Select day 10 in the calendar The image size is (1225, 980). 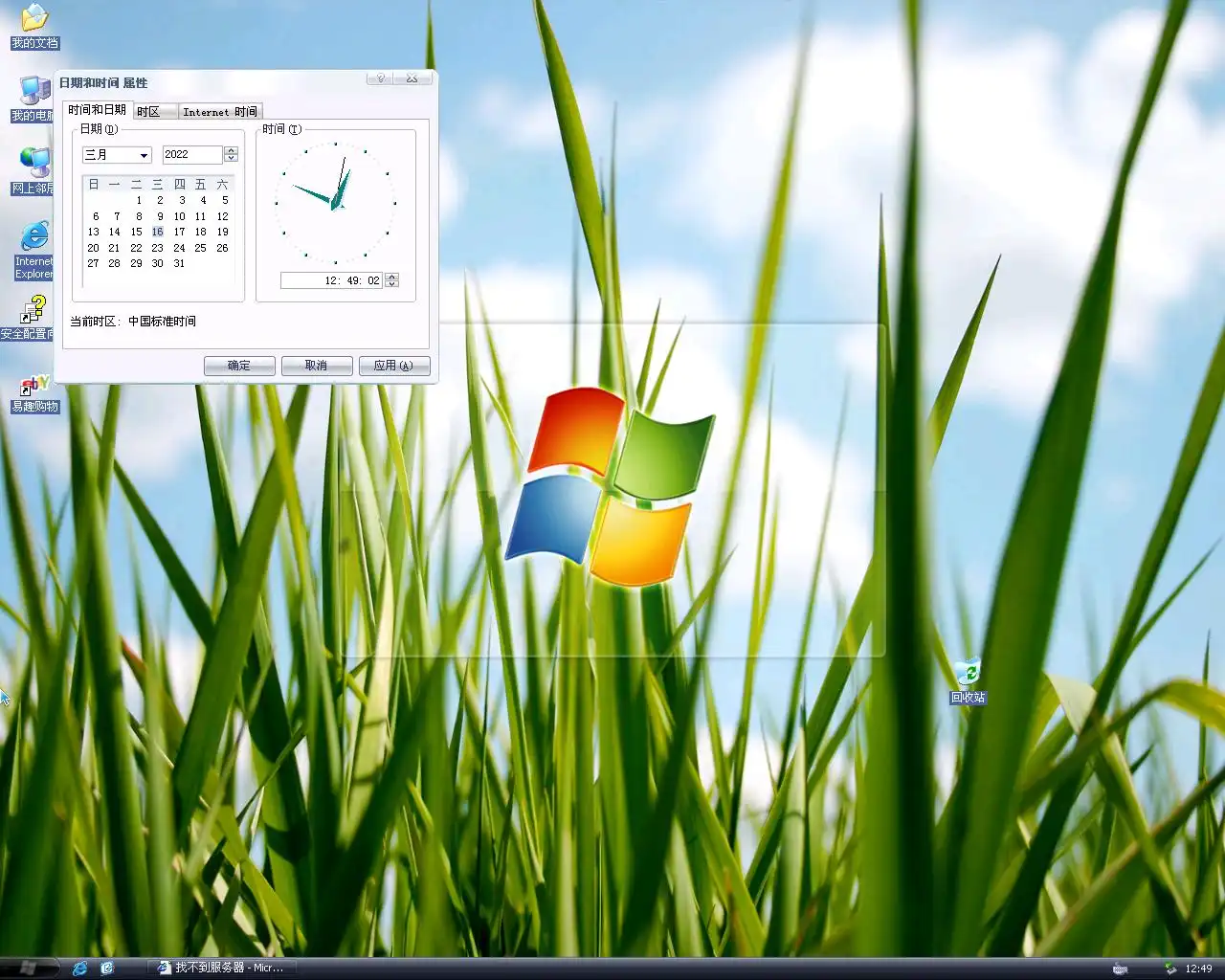click(x=180, y=216)
